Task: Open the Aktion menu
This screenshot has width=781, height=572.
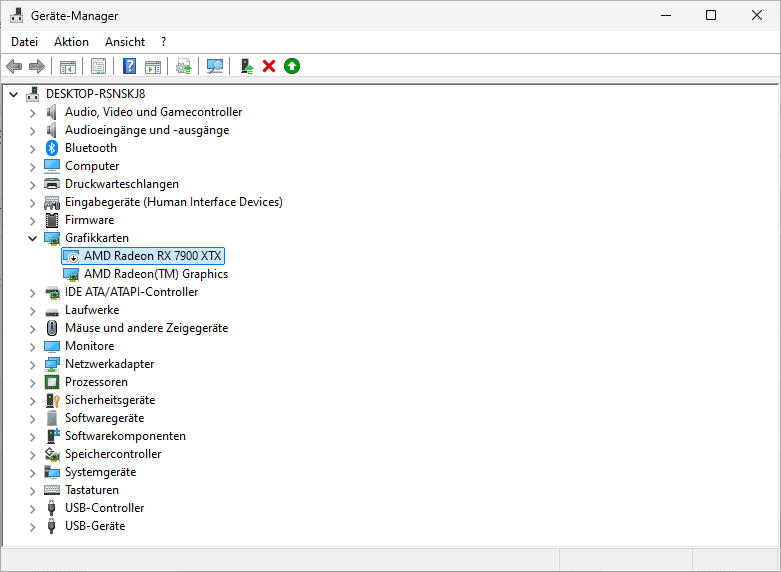Action: [71, 42]
